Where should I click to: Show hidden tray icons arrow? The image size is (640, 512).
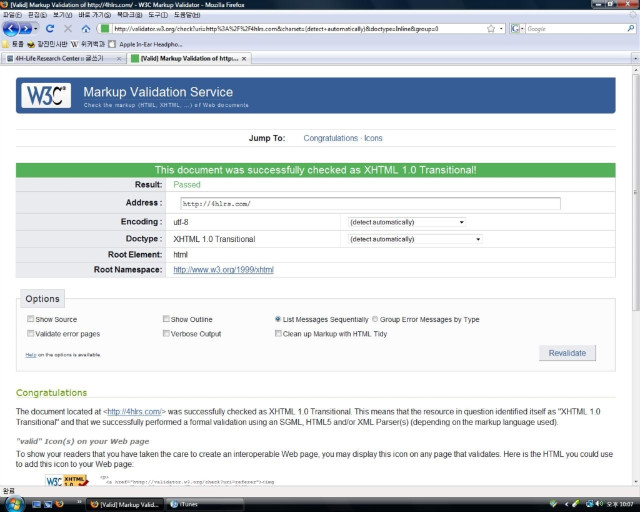point(566,504)
